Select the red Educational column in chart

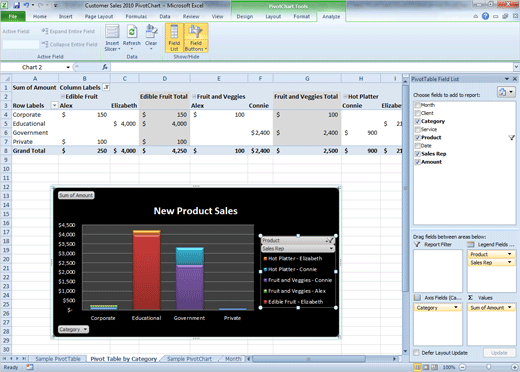coord(146,273)
